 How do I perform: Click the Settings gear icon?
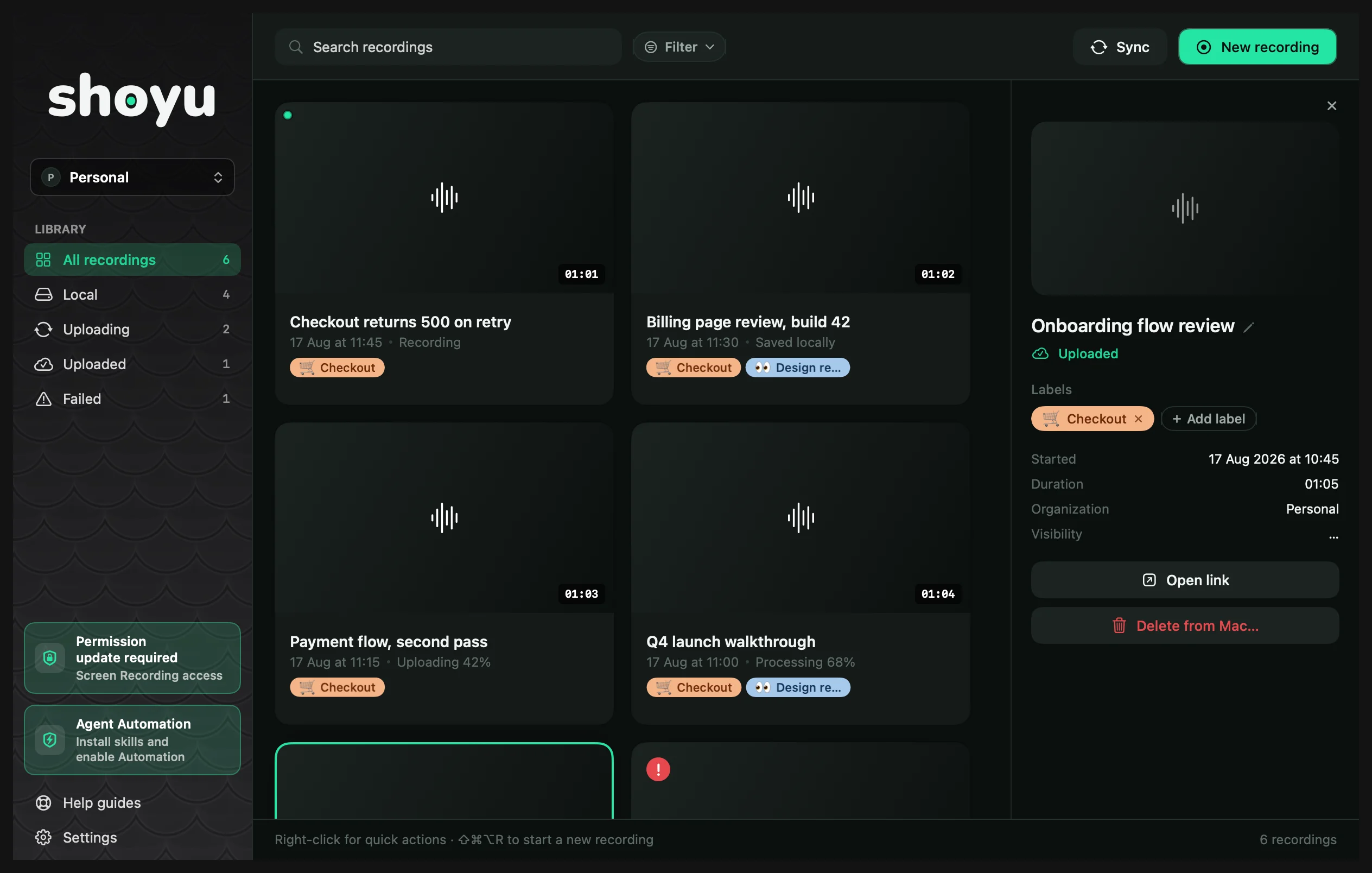click(x=43, y=838)
